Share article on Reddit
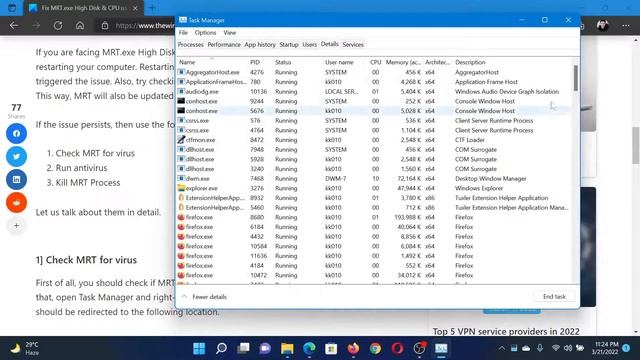Image resolution: width=640 pixels, height=360 pixels. 16,202
